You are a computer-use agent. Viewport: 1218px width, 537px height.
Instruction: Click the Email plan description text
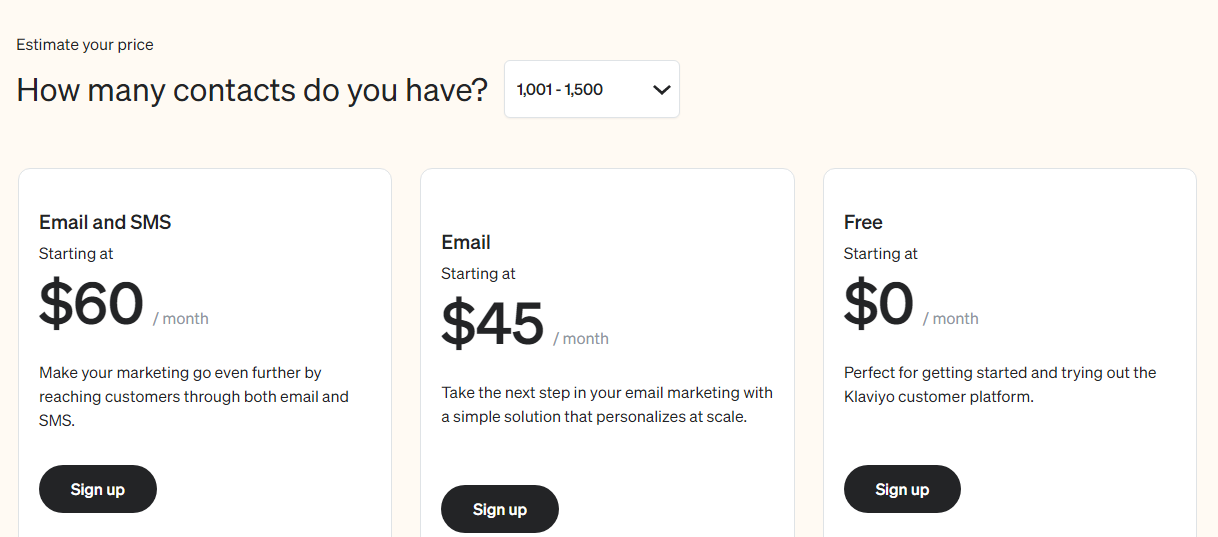(x=606, y=404)
